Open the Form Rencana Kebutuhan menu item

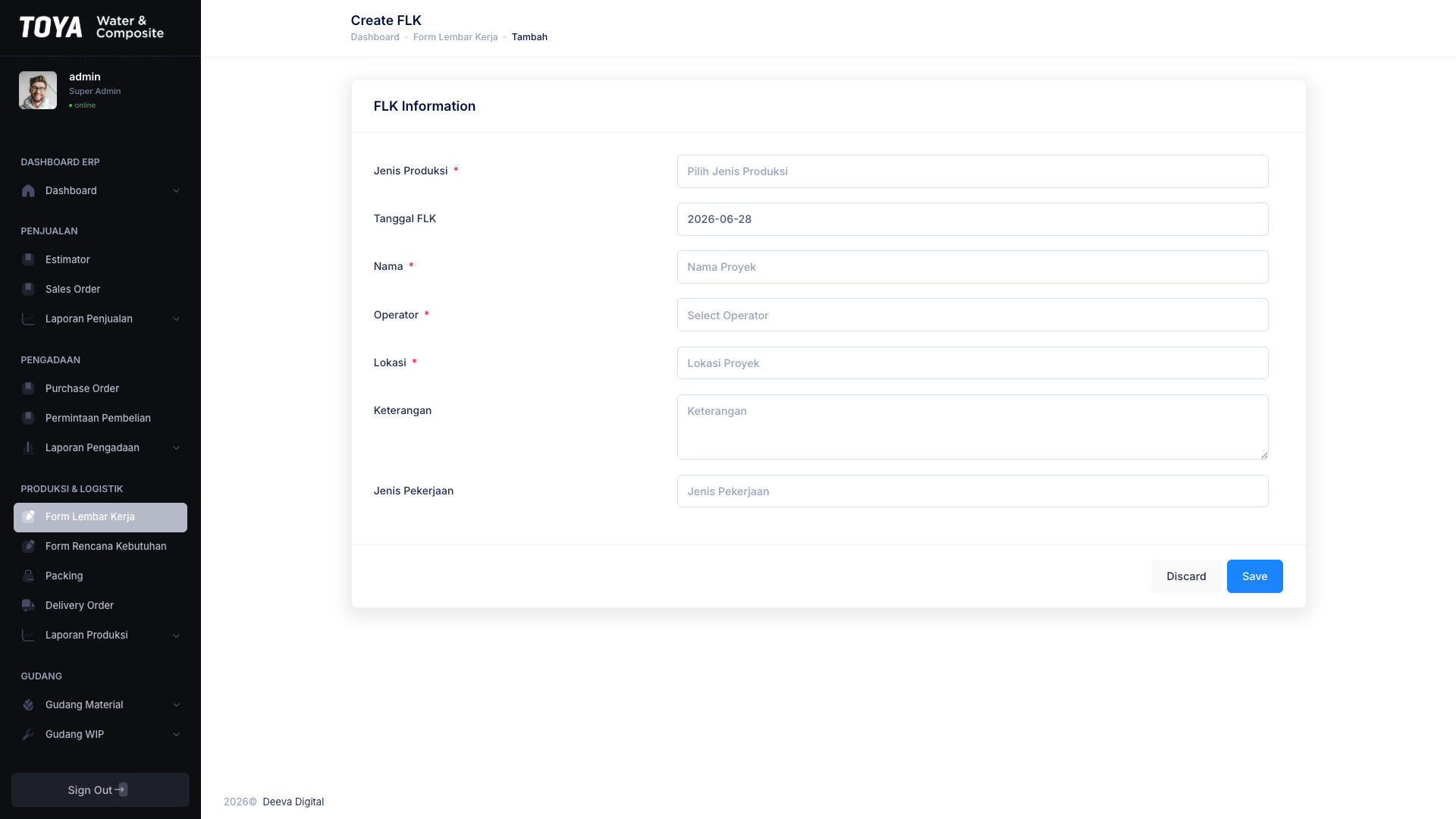coord(100,546)
